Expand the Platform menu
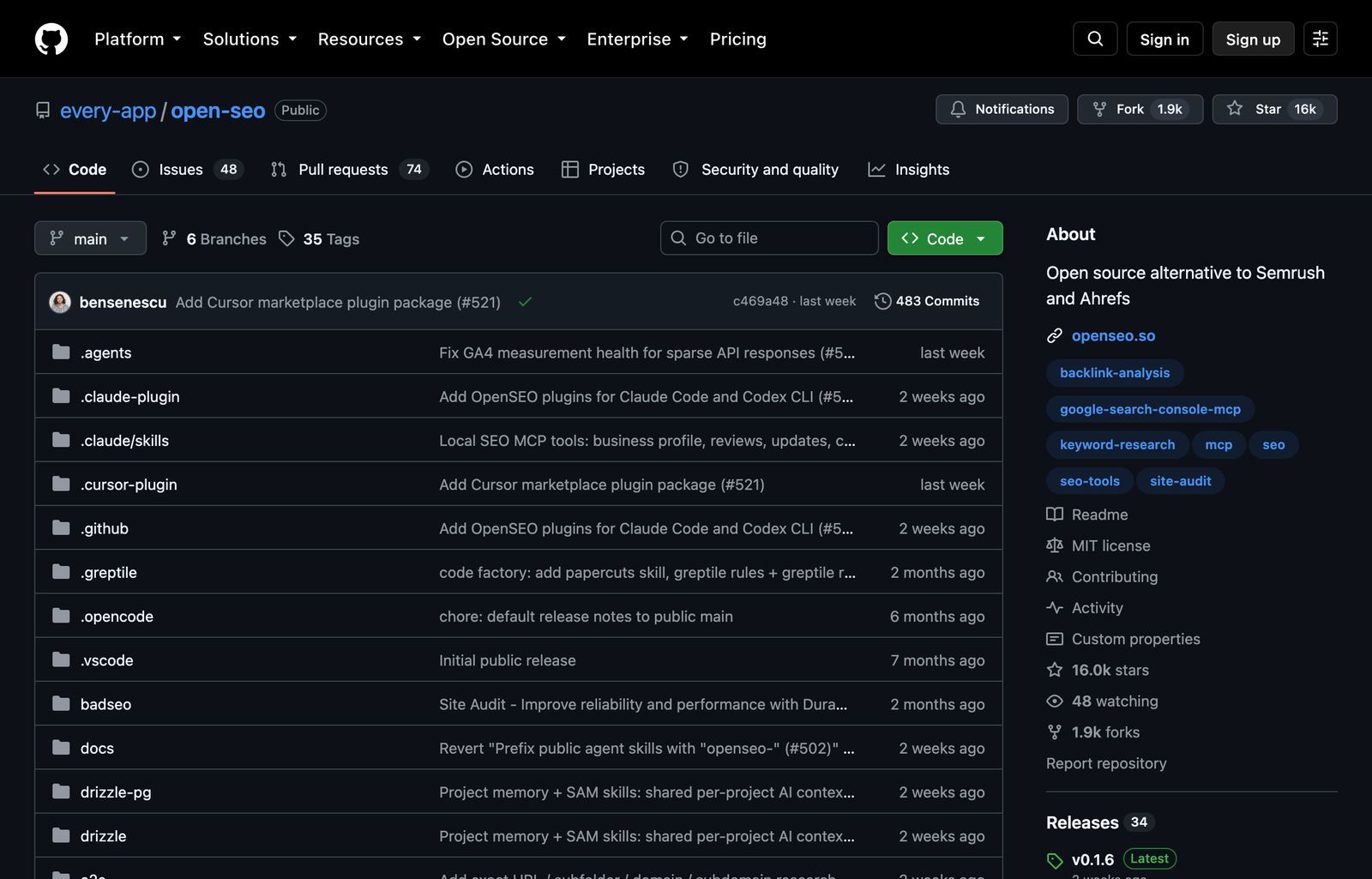Image resolution: width=1372 pixels, height=879 pixels. 138,39
